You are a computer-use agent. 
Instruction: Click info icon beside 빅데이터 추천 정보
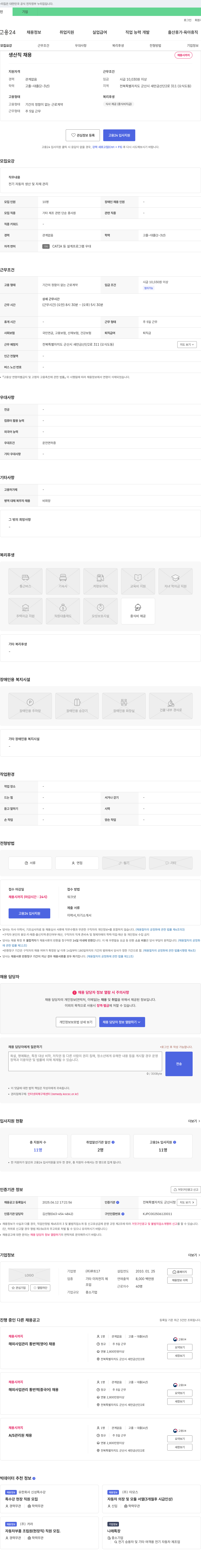pyautogui.click(x=34, y=1478)
